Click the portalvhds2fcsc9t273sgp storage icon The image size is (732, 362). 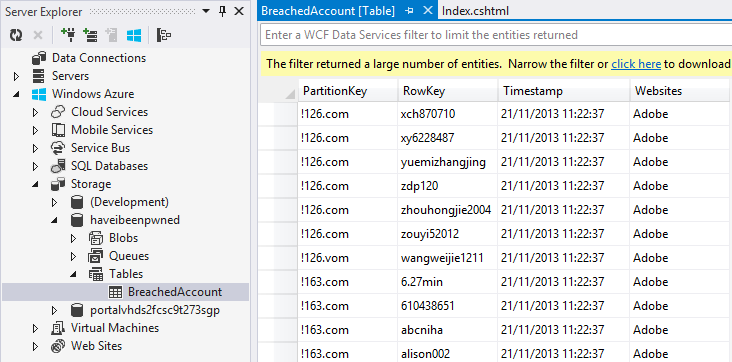tap(77, 310)
